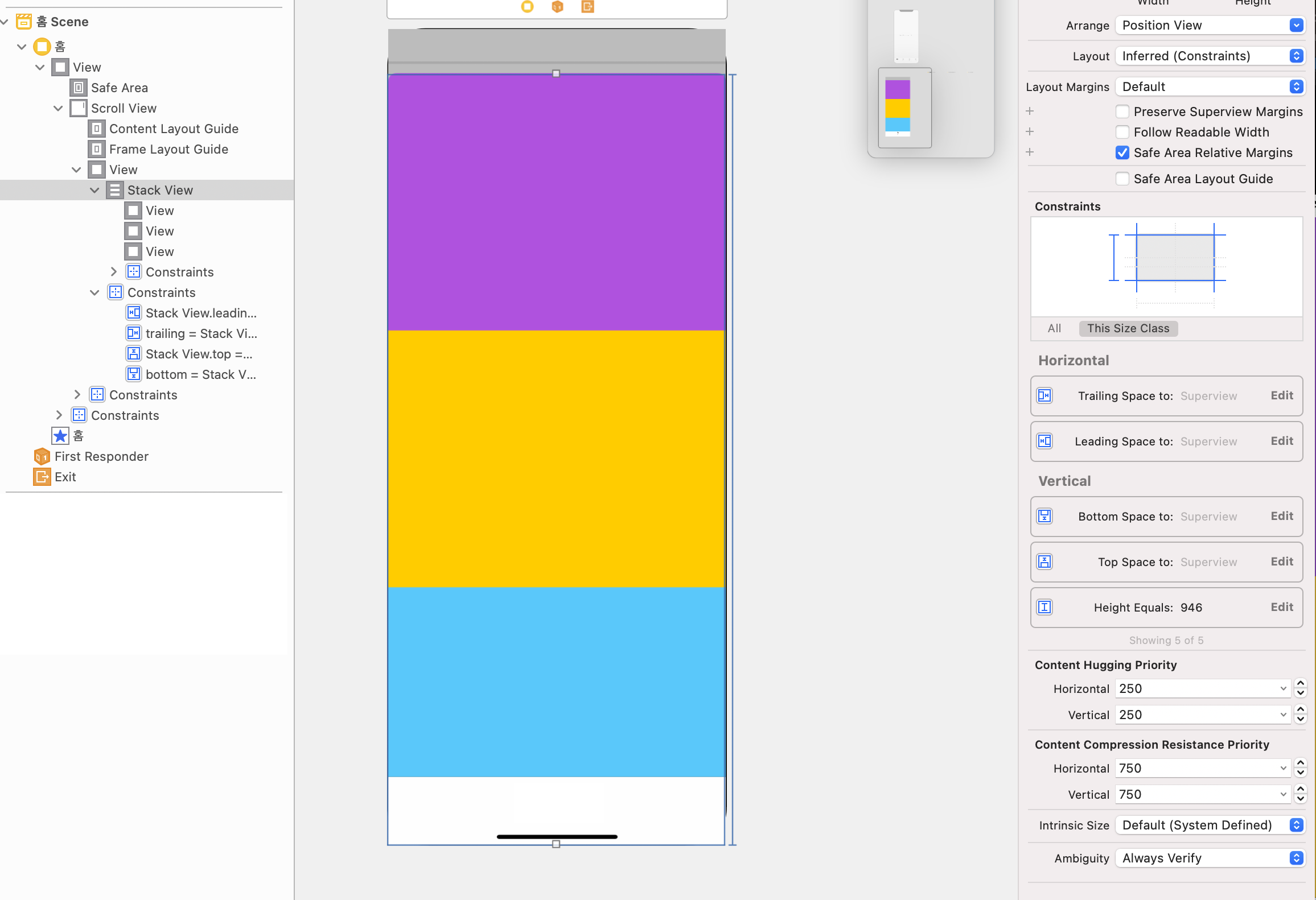1316x900 pixels.
Task: Click the trailing = Stack View constraint icon
Action: click(133, 333)
